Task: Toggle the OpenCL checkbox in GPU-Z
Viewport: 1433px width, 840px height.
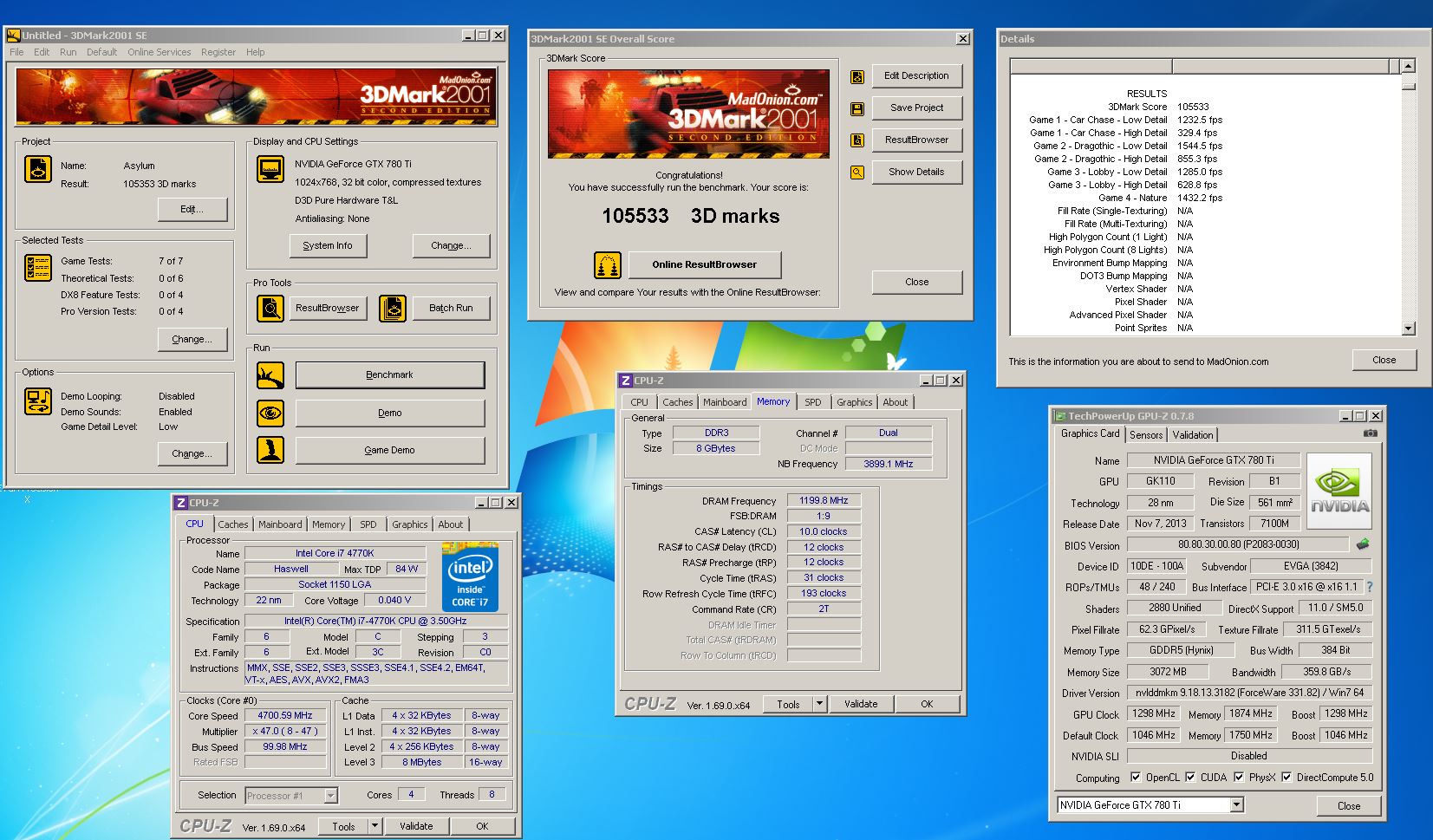Action: [1136, 777]
